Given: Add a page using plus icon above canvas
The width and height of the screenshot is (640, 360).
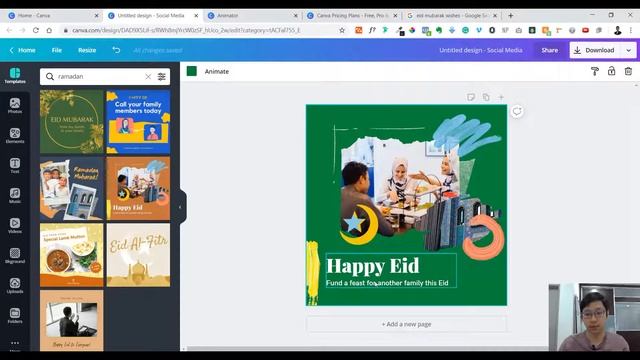Looking at the screenshot, I should click(x=501, y=97).
